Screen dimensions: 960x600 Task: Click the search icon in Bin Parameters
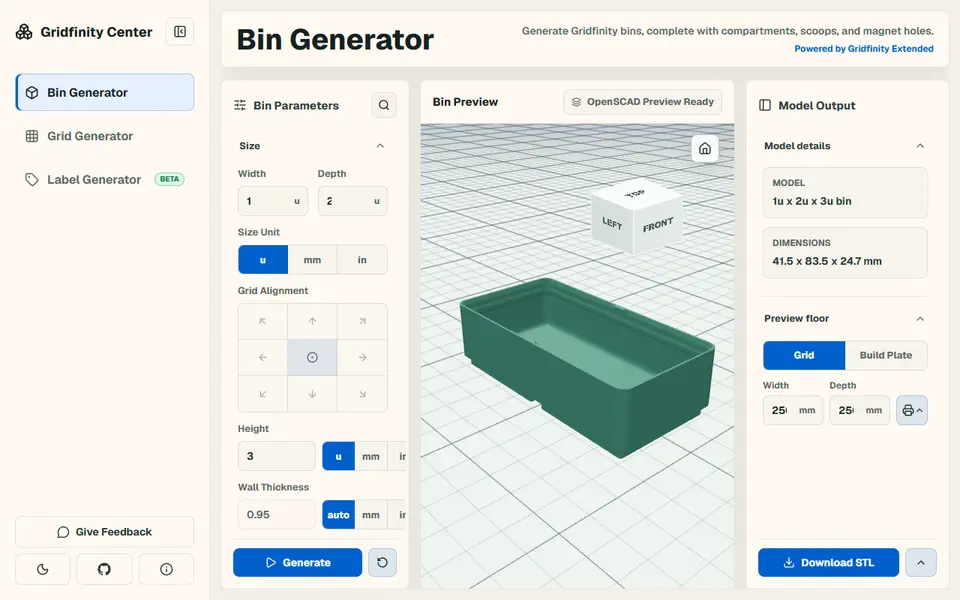(x=384, y=105)
